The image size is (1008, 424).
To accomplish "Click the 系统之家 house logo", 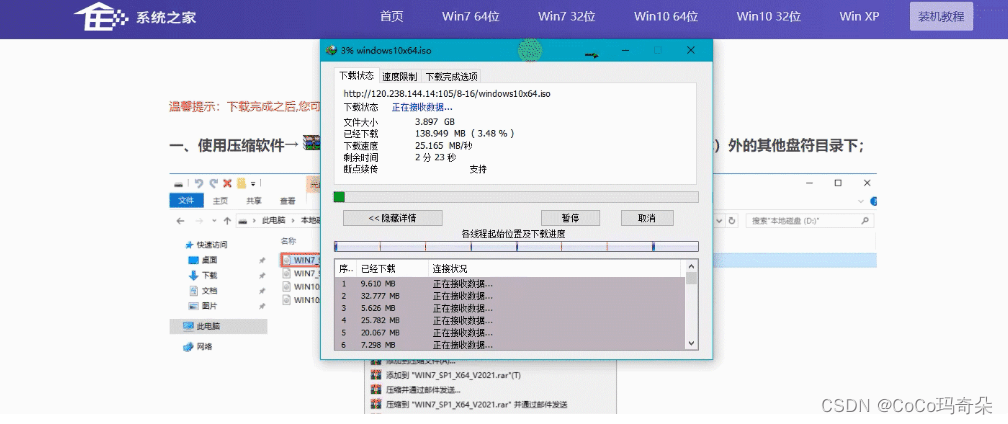I will (x=101, y=17).
